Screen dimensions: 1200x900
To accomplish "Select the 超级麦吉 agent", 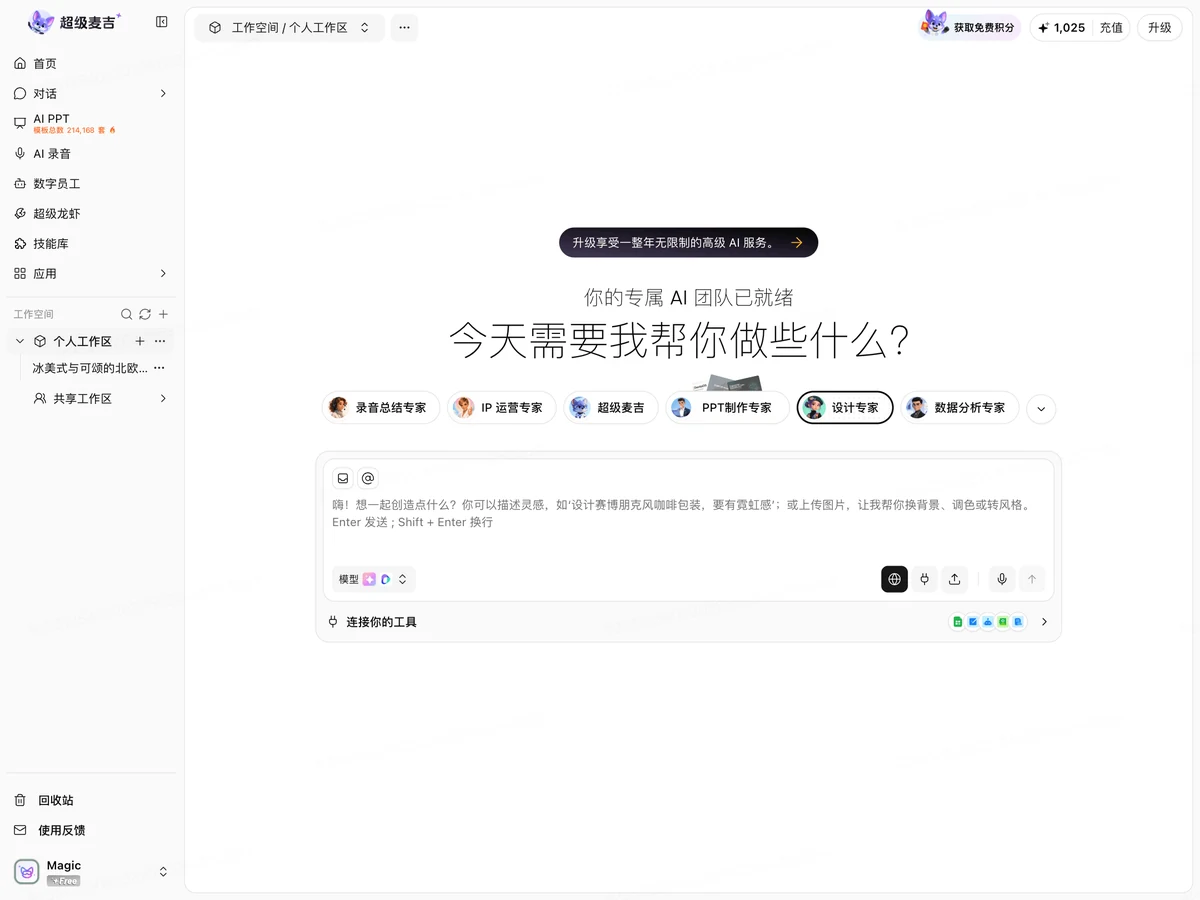I will click(611, 408).
